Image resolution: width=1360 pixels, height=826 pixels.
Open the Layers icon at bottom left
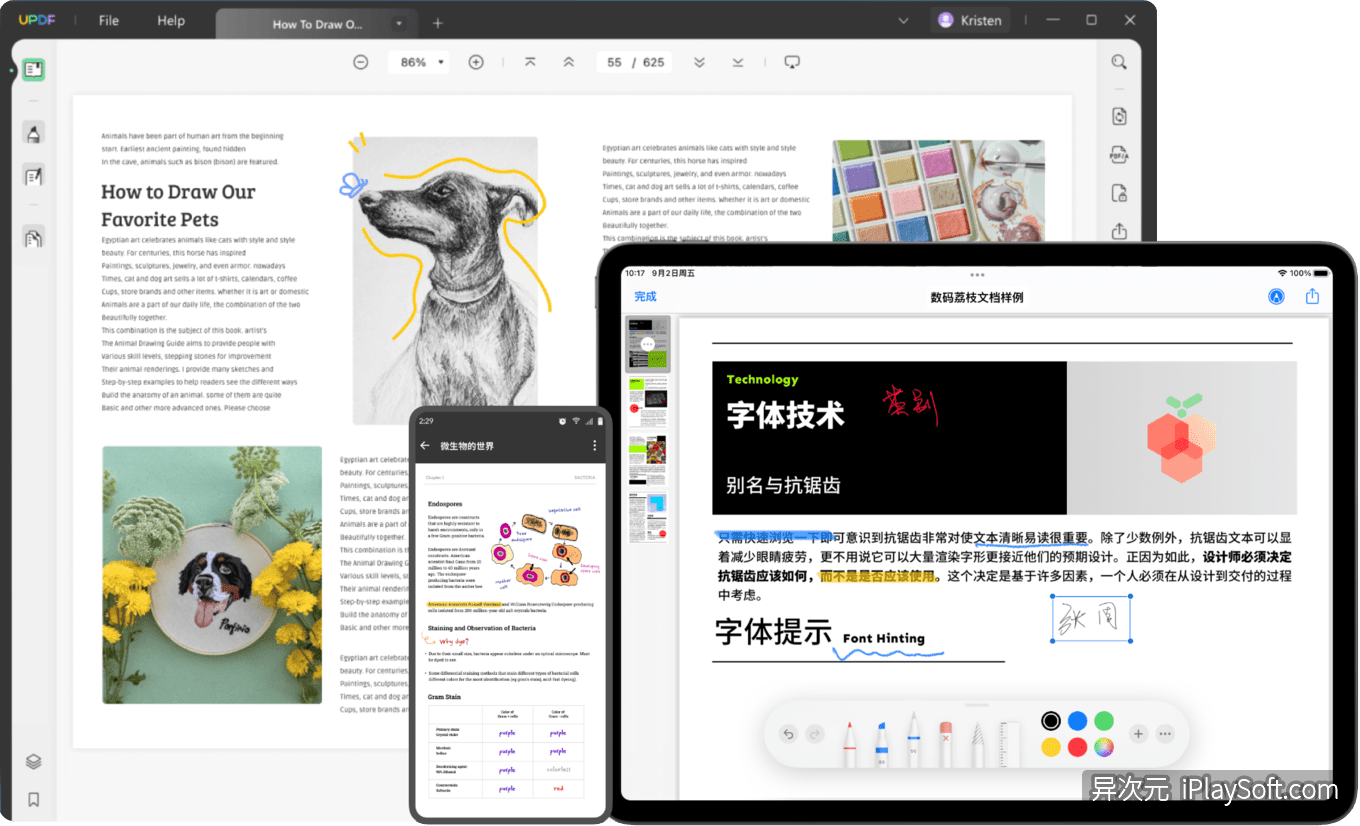point(33,761)
